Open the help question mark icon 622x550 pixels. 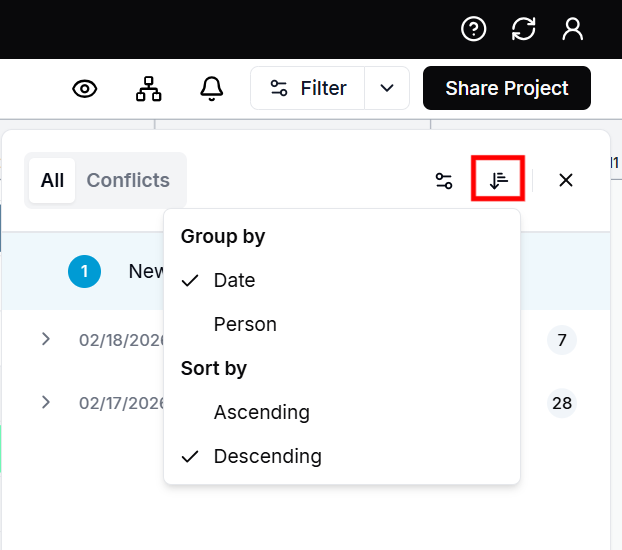pyautogui.click(x=473, y=29)
